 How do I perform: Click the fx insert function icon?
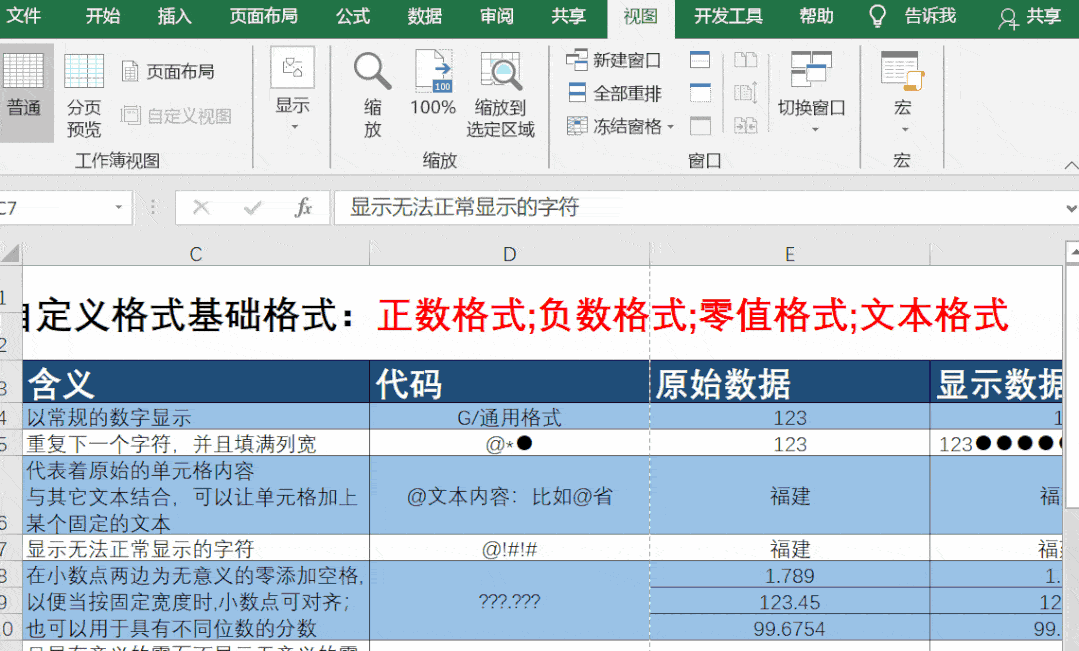(x=303, y=207)
